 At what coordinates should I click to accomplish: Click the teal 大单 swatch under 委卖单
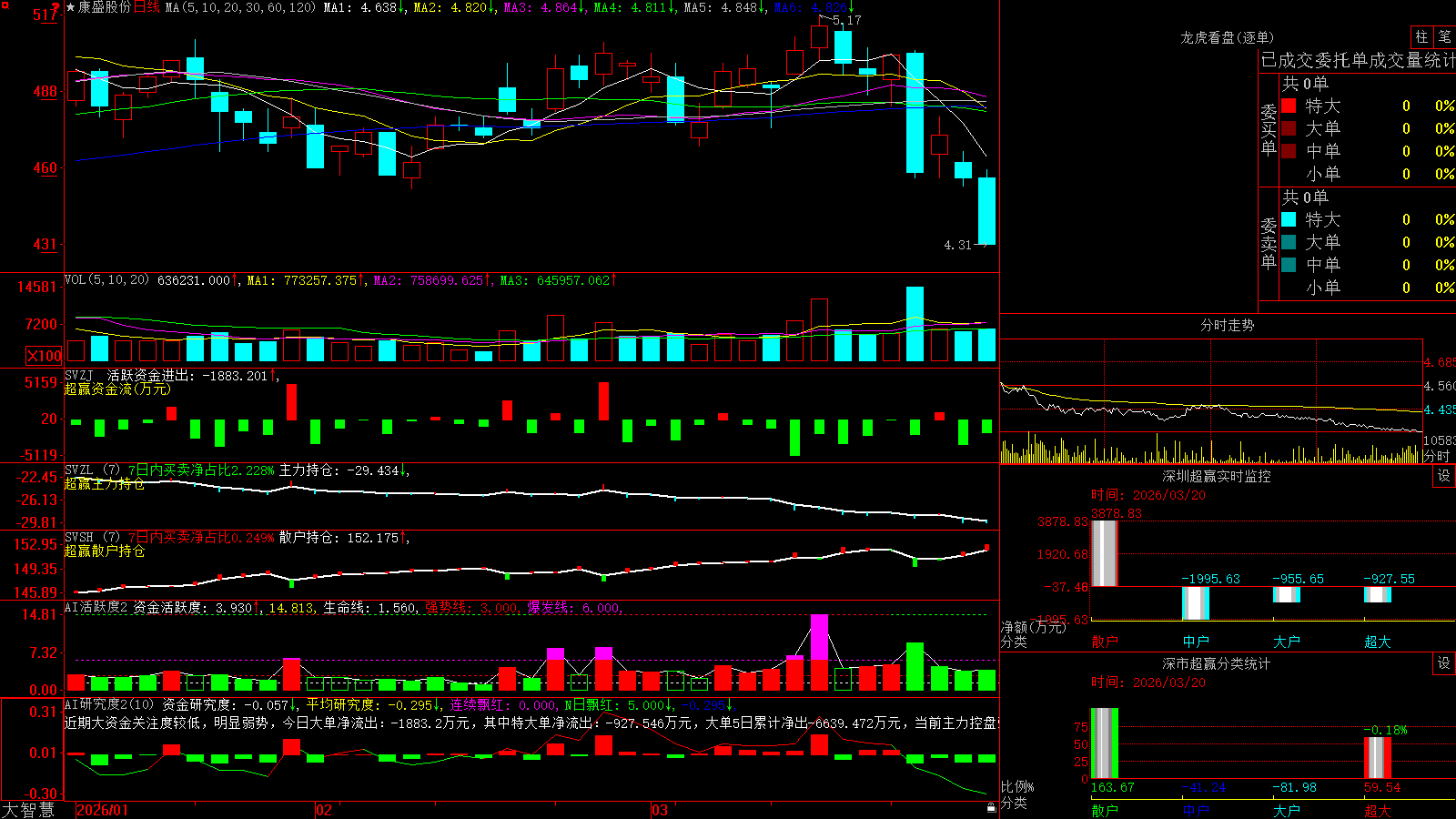click(x=1289, y=242)
